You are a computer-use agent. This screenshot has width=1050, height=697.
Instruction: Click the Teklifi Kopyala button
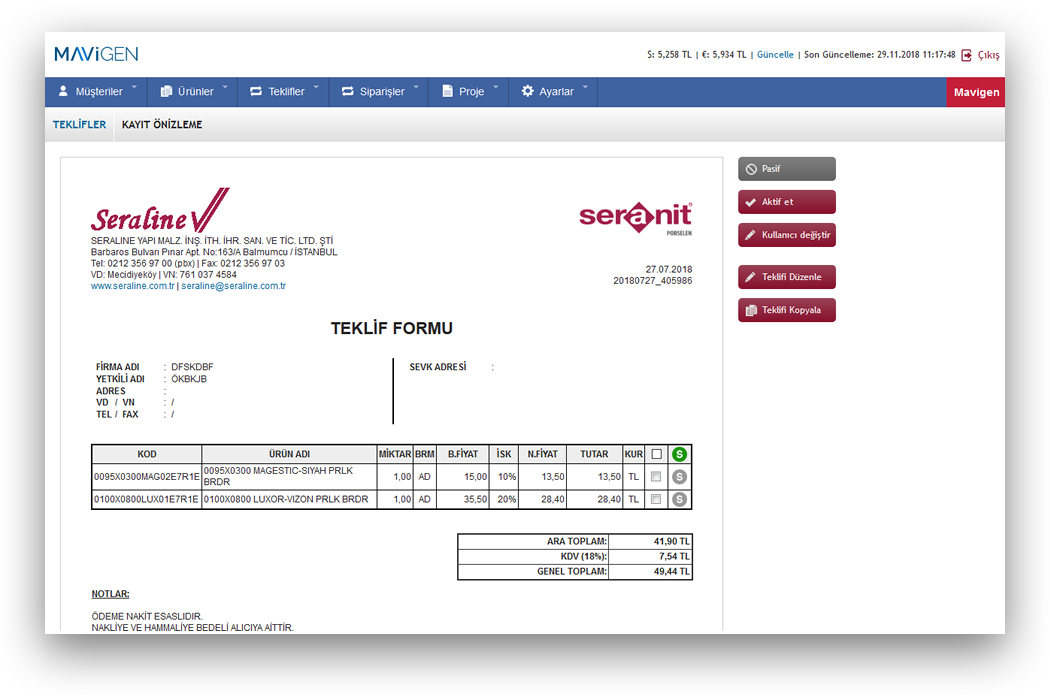[x=786, y=310]
